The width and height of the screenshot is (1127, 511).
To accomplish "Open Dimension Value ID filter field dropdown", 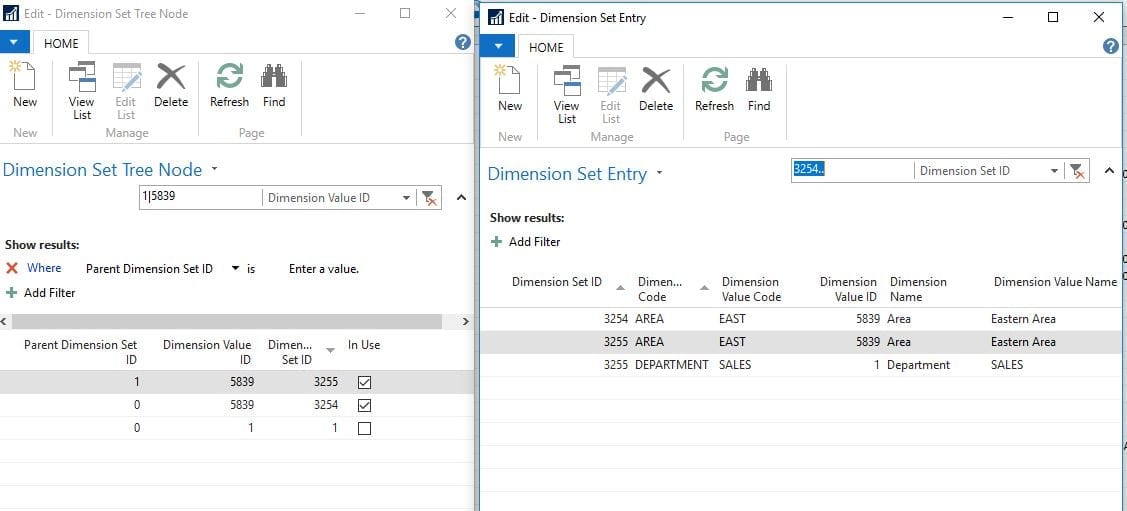I will click(x=406, y=198).
